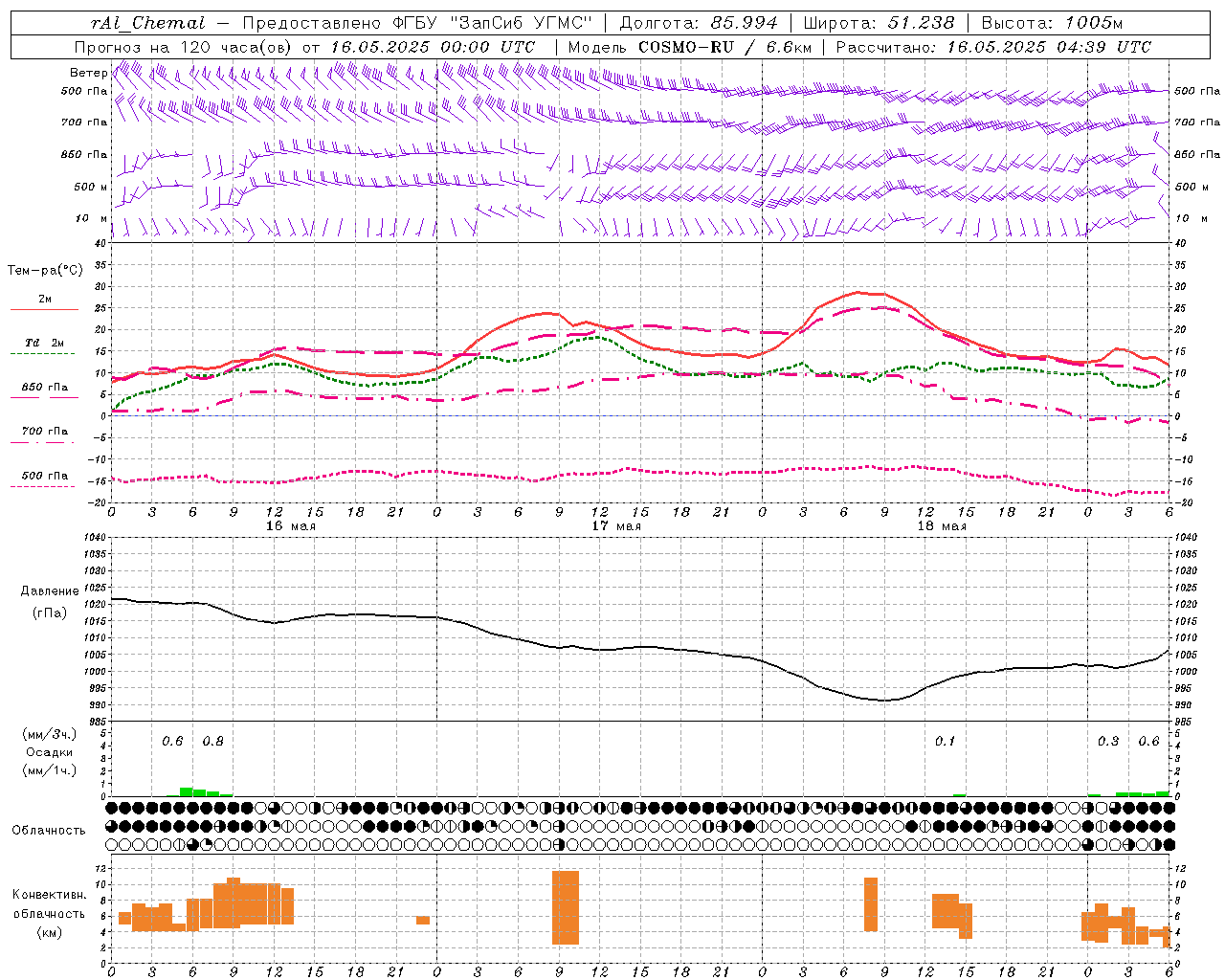1225x980 pixels.
Task: Click the 16 мая date label
Action: (x=291, y=526)
